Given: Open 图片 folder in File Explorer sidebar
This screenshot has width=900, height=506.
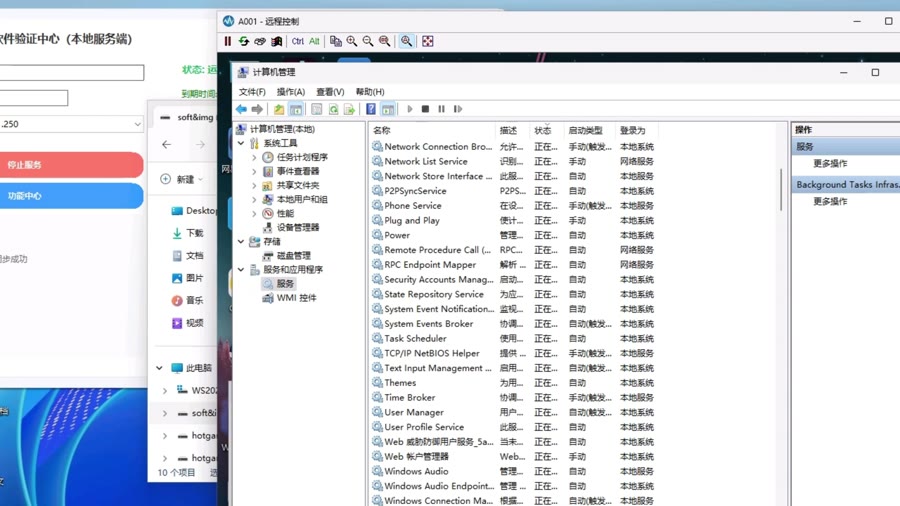Looking at the screenshot, I should [188, 278].
